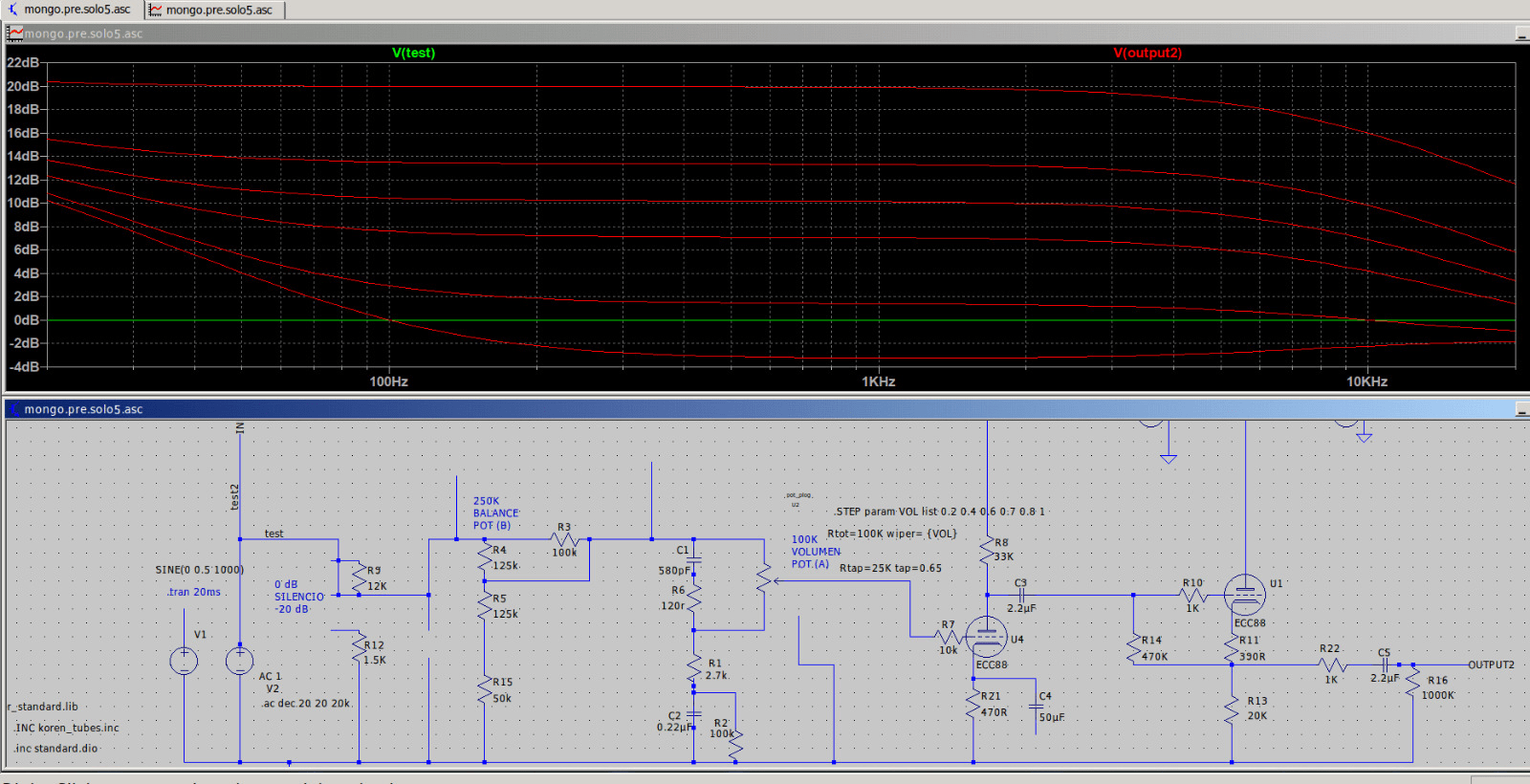Click the test net label

tap(273, 534)
